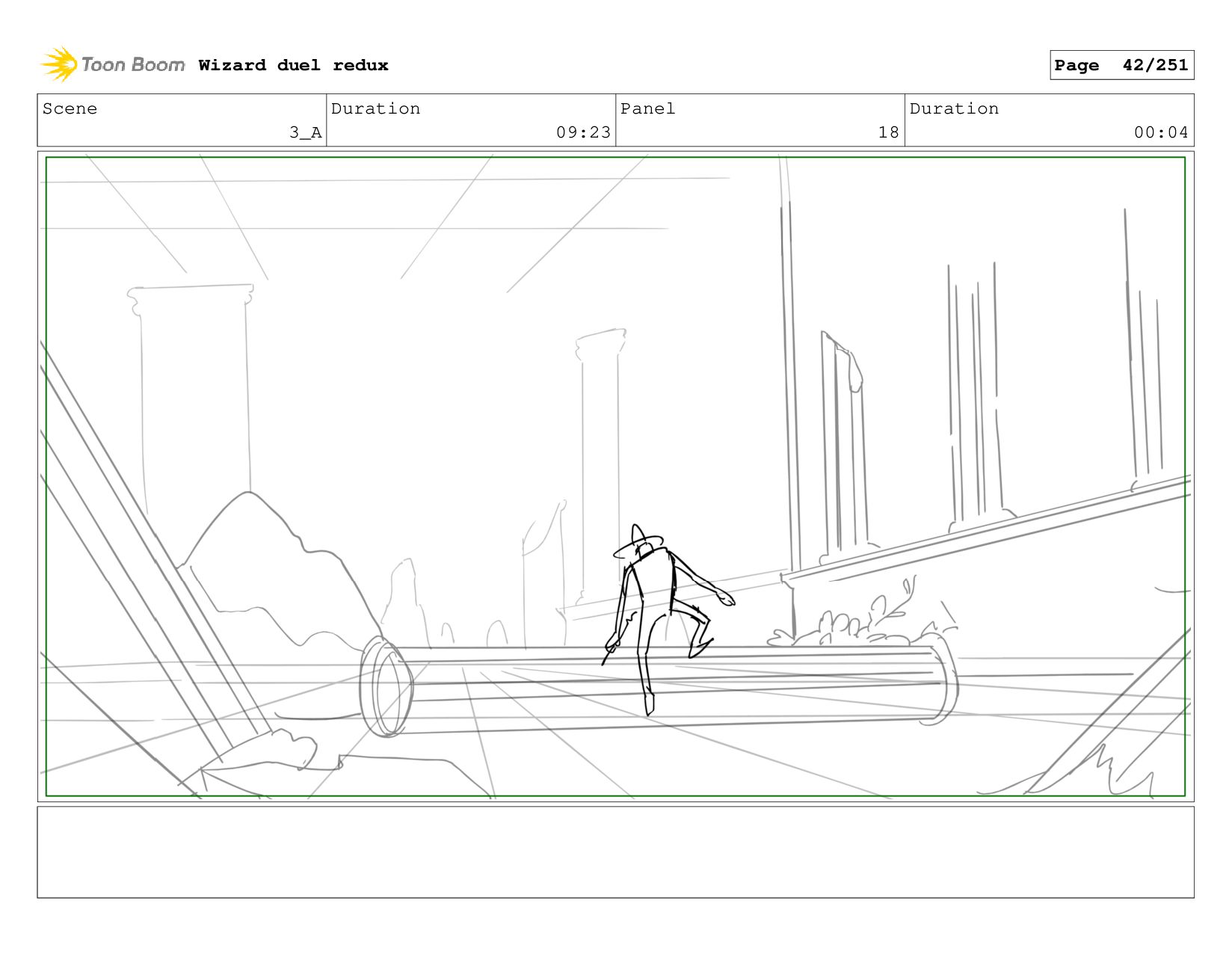1232x954 pixels.
Task: Select scene duration value '09:23'
Action: click(583, 132)
